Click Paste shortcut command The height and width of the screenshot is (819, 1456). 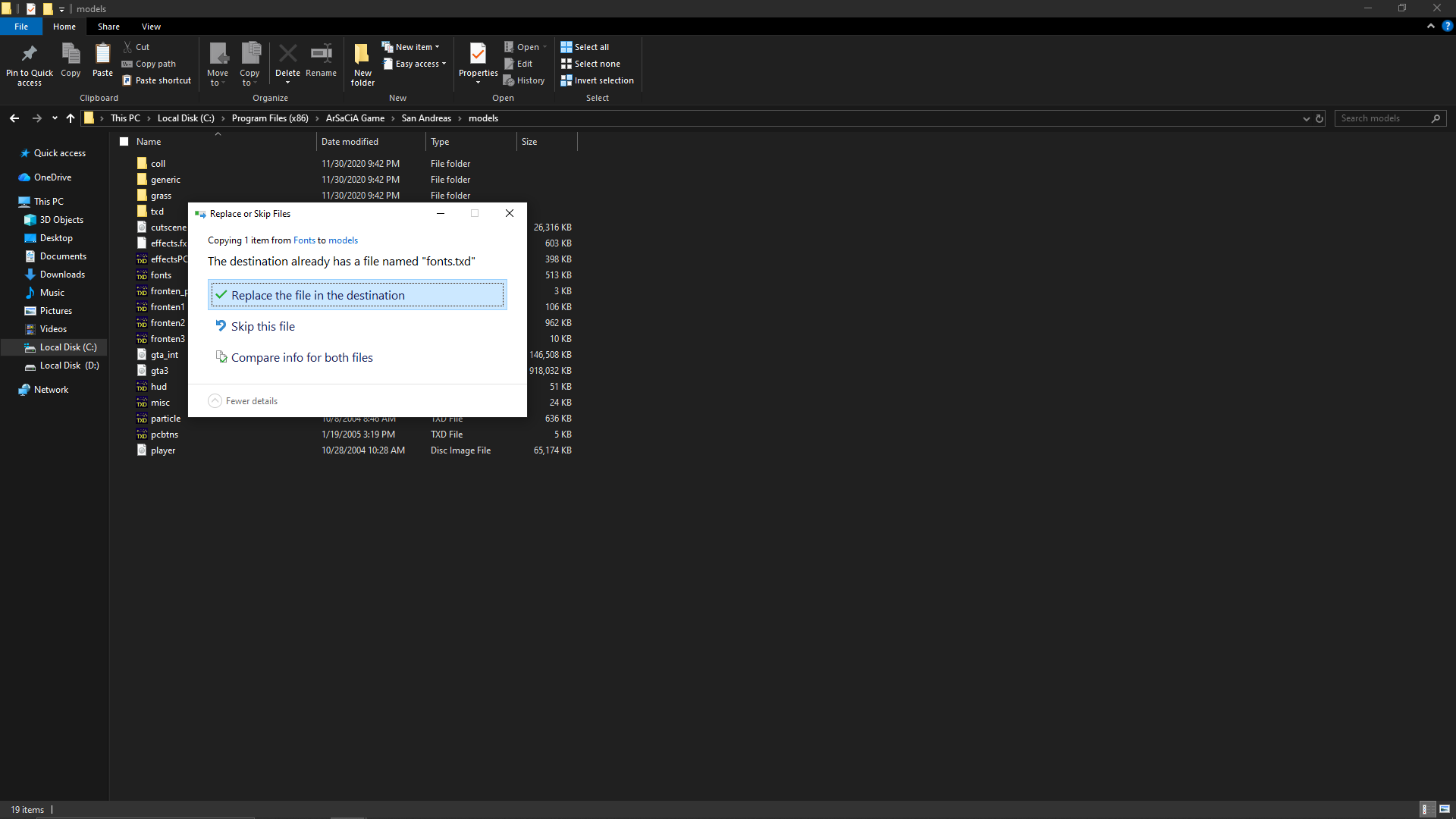157,80
